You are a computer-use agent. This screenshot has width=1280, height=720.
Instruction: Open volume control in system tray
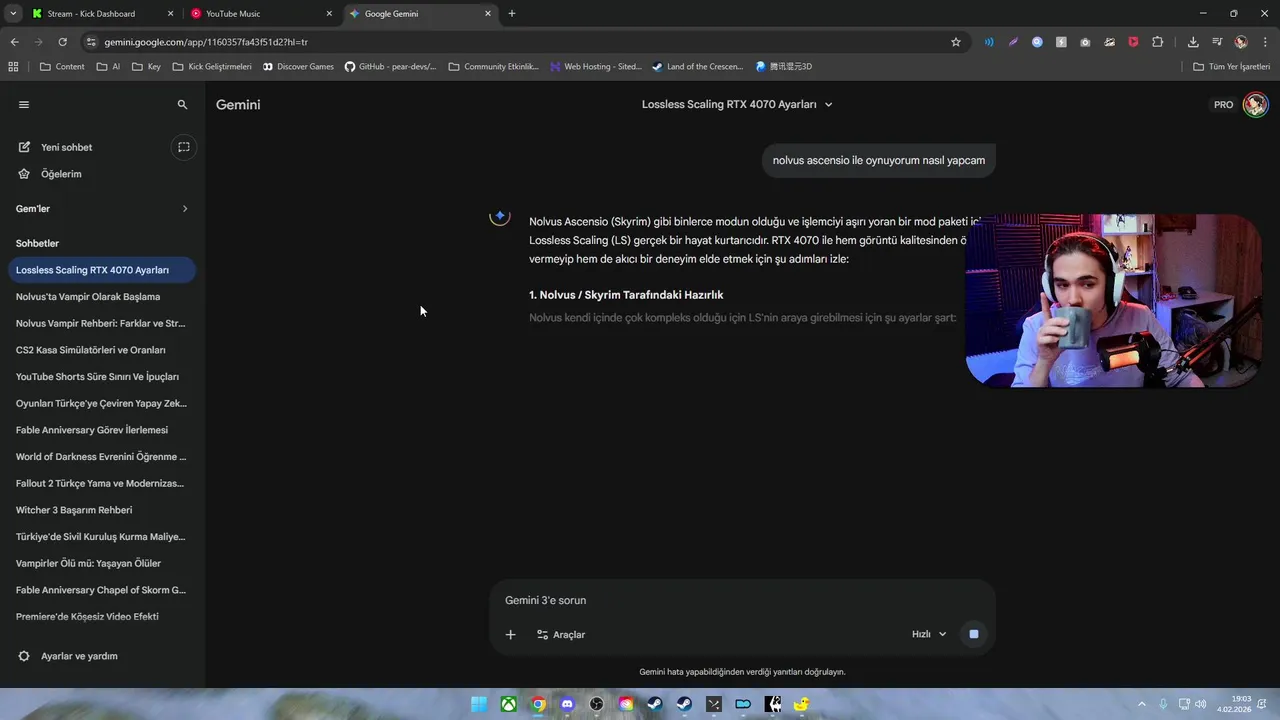click(x=1200, y=704)
